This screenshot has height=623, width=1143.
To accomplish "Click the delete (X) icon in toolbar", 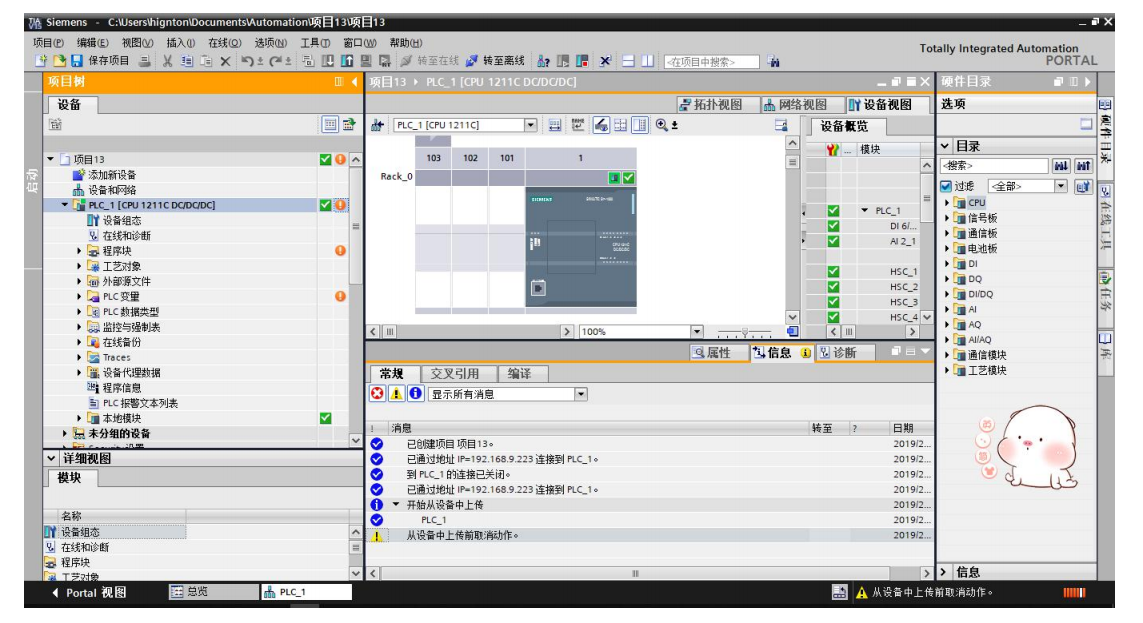I will (x=225, y=61).
